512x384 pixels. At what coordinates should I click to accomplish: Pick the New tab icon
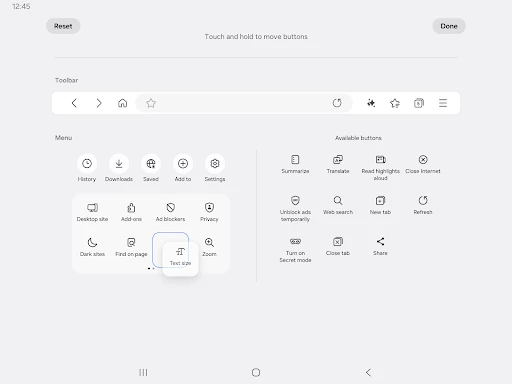pyautogui.click(x=380, y=201)
